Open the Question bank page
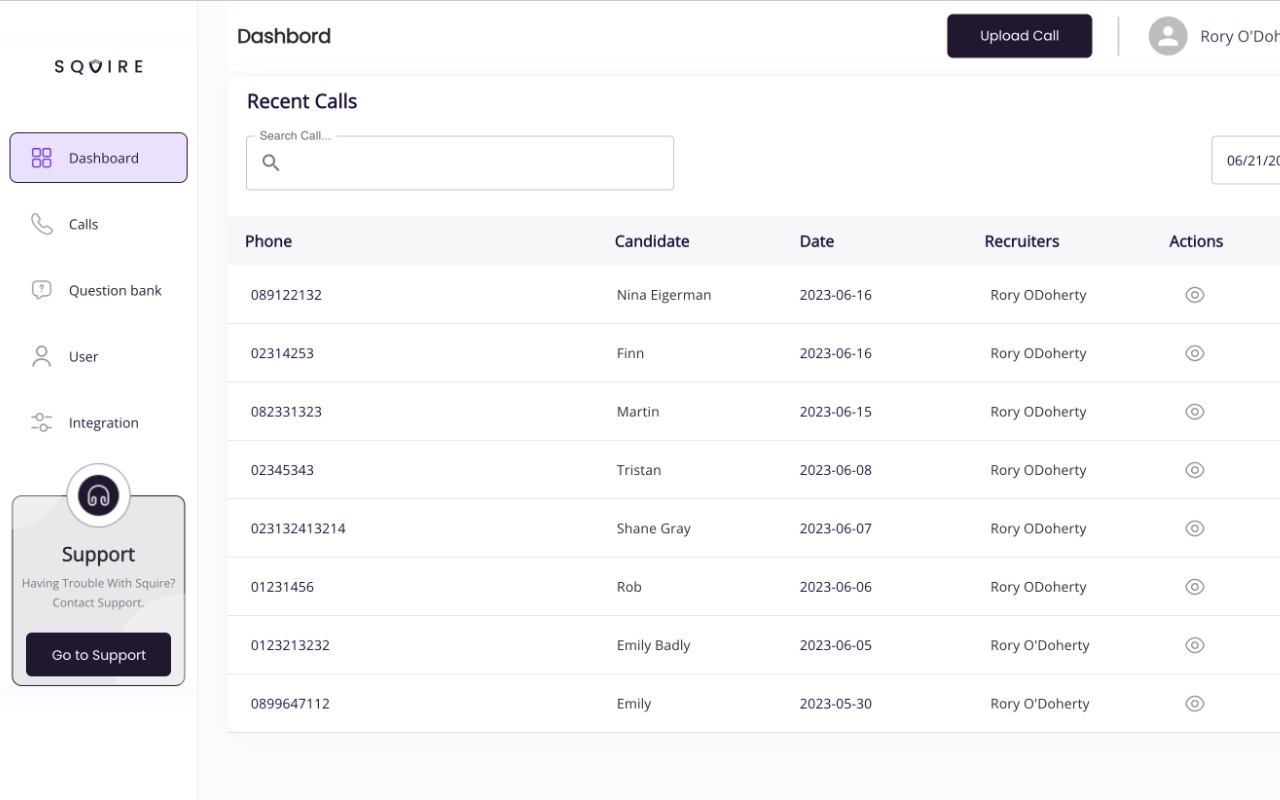This screenshot has width=1280, height=800. tap(114, 290)
